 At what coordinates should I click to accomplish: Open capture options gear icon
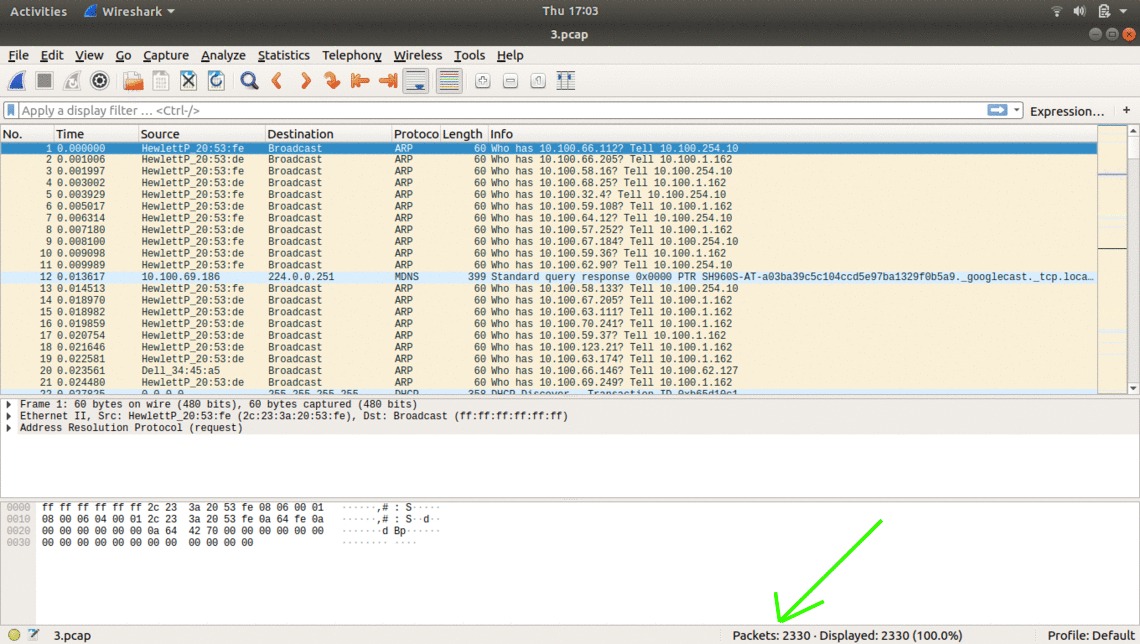coord(100,81)
